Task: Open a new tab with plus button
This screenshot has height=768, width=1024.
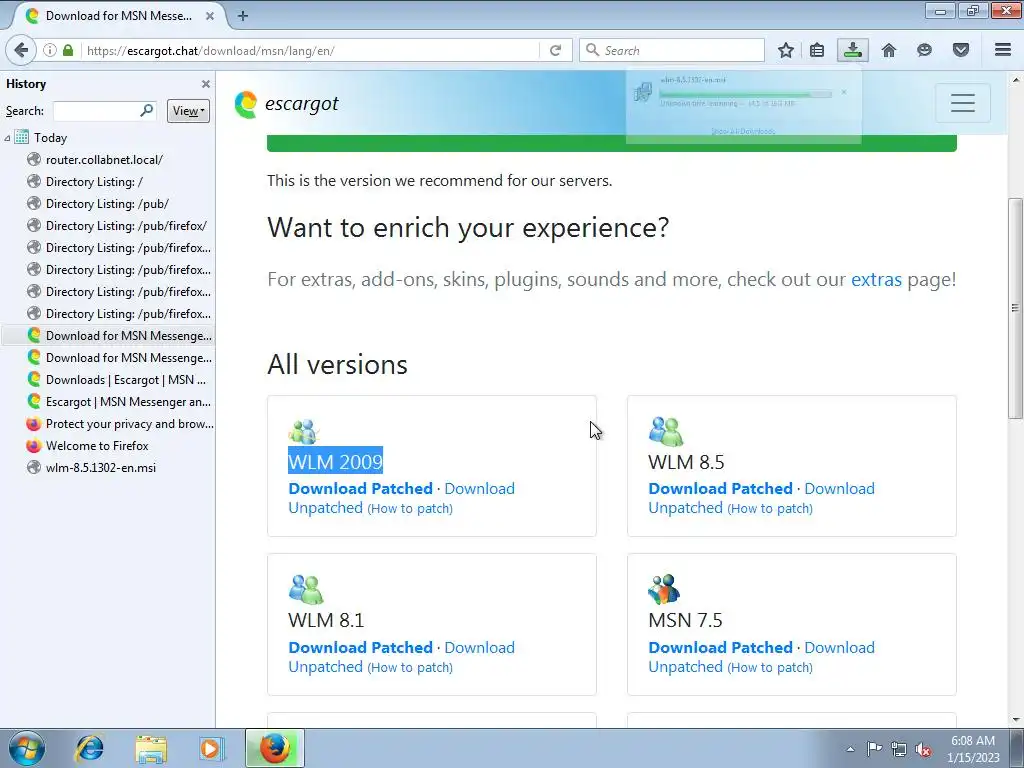Action: [x=243, y=16]
